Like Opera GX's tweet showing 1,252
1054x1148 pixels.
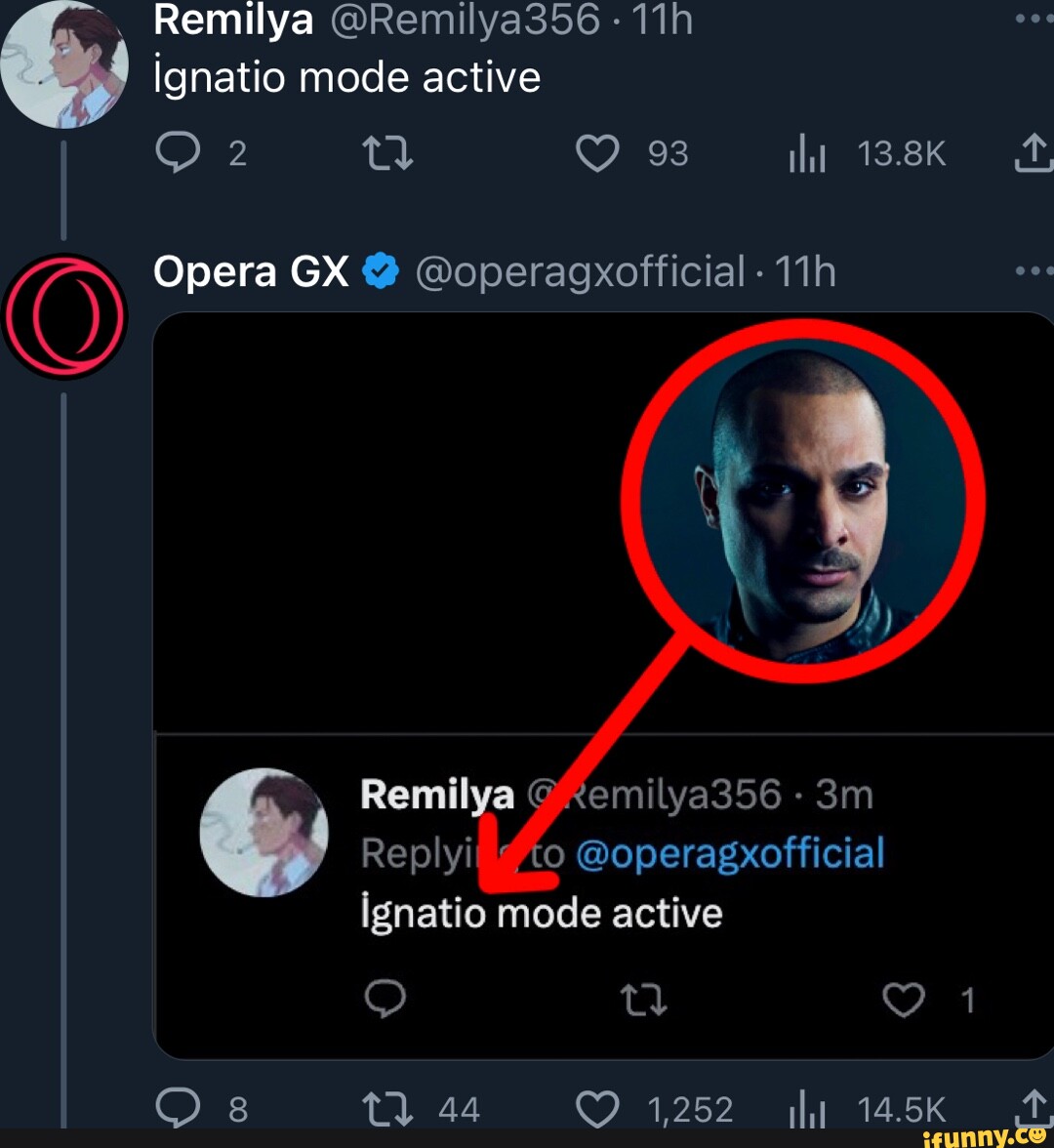[597, 1105]
